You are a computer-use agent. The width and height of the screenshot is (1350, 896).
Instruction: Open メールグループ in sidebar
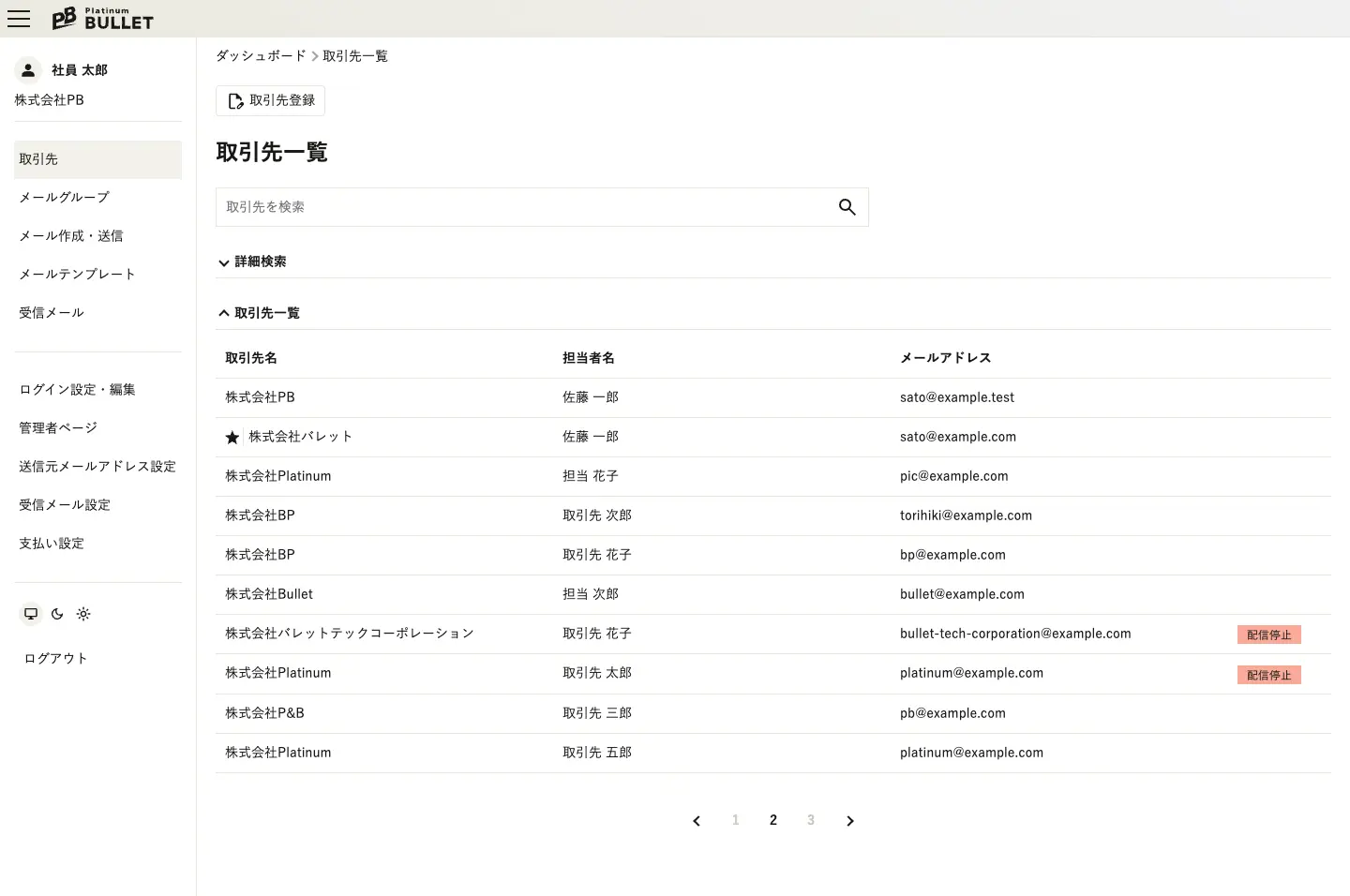65,198
